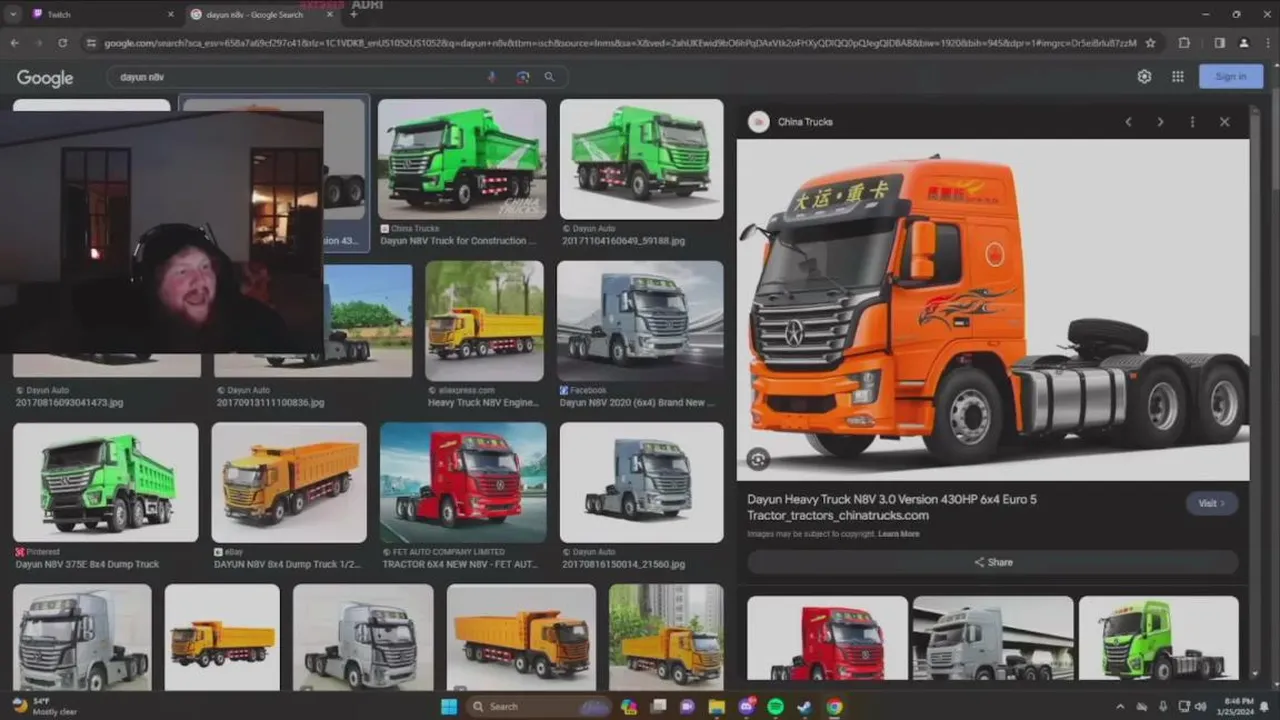
Task: Click the FET AUTO COMPANY LIMITED source label
Action: (449, 552)
